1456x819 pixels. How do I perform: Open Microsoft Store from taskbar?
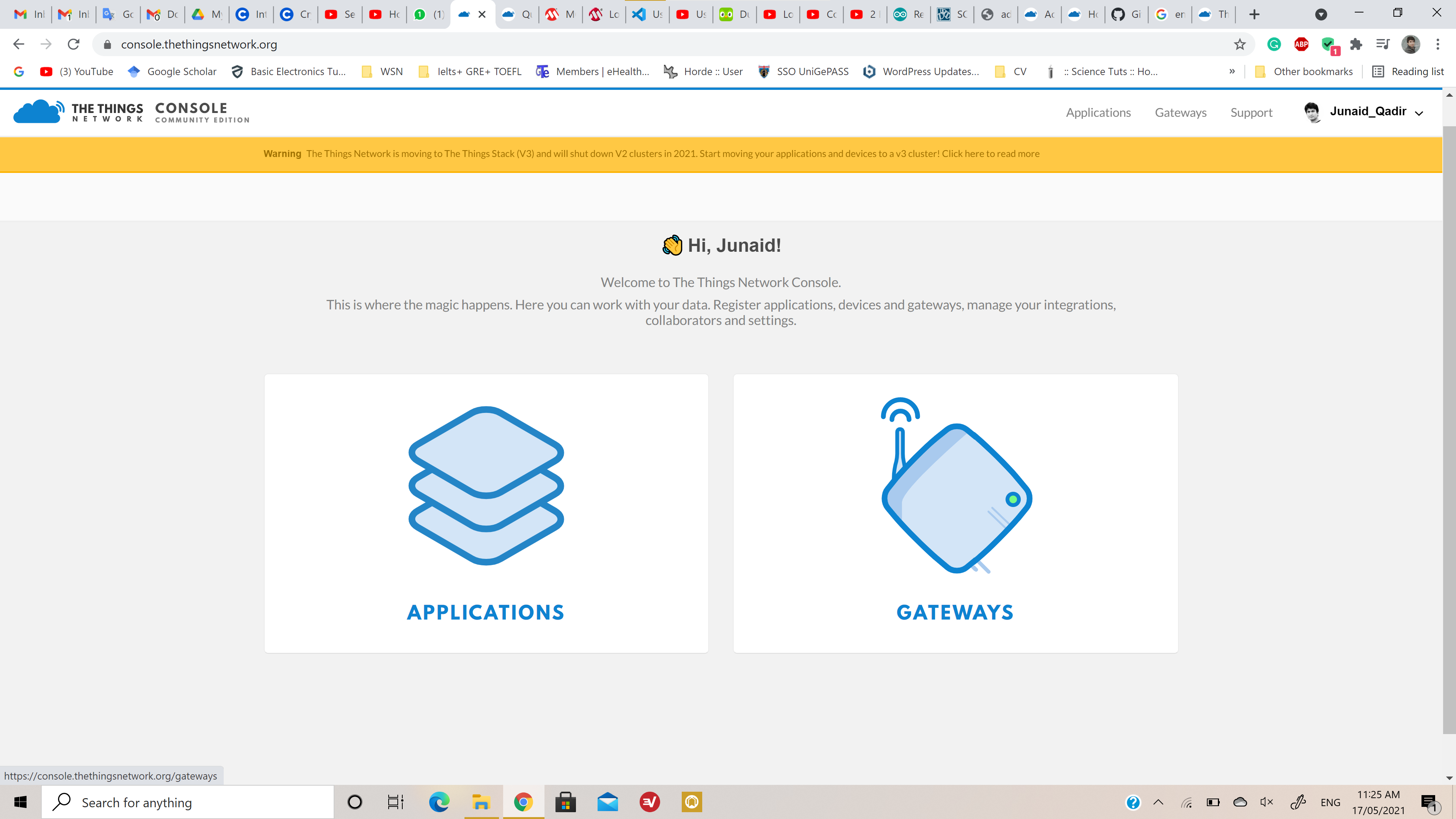[x=565, y=802]
